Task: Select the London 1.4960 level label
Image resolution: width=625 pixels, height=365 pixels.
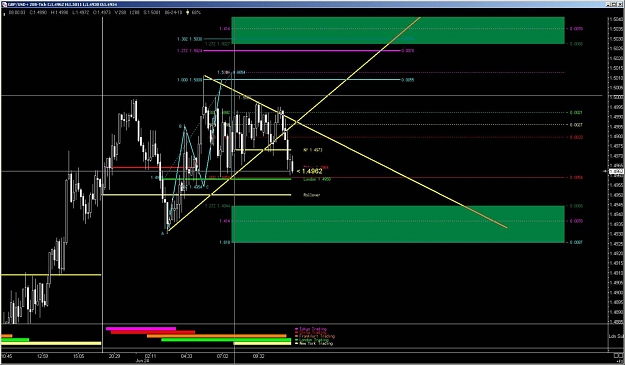Action: point(317,180)
